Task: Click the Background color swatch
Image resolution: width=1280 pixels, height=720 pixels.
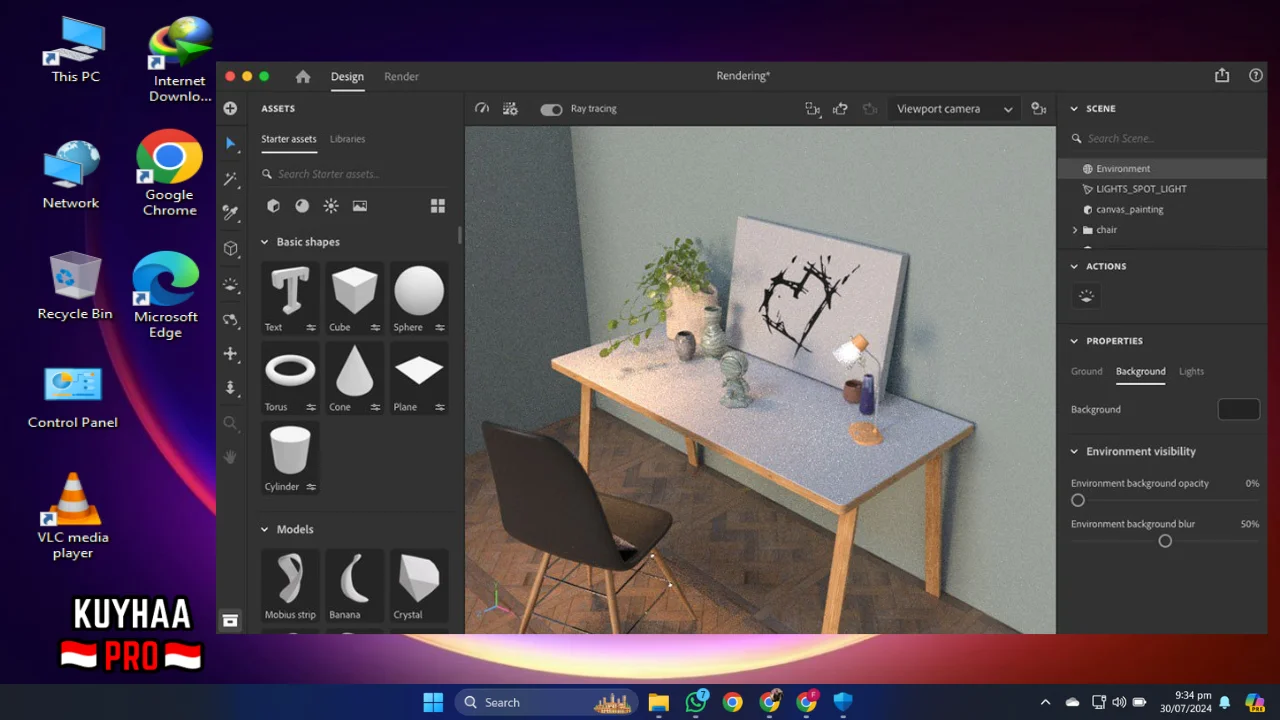Action: coord(1239,409)
